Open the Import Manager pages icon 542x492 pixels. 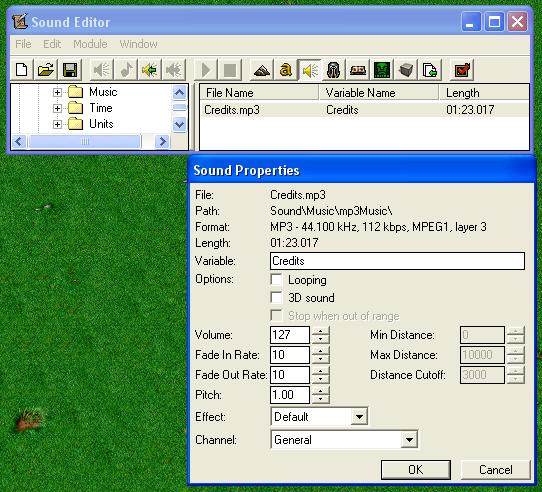430,70
